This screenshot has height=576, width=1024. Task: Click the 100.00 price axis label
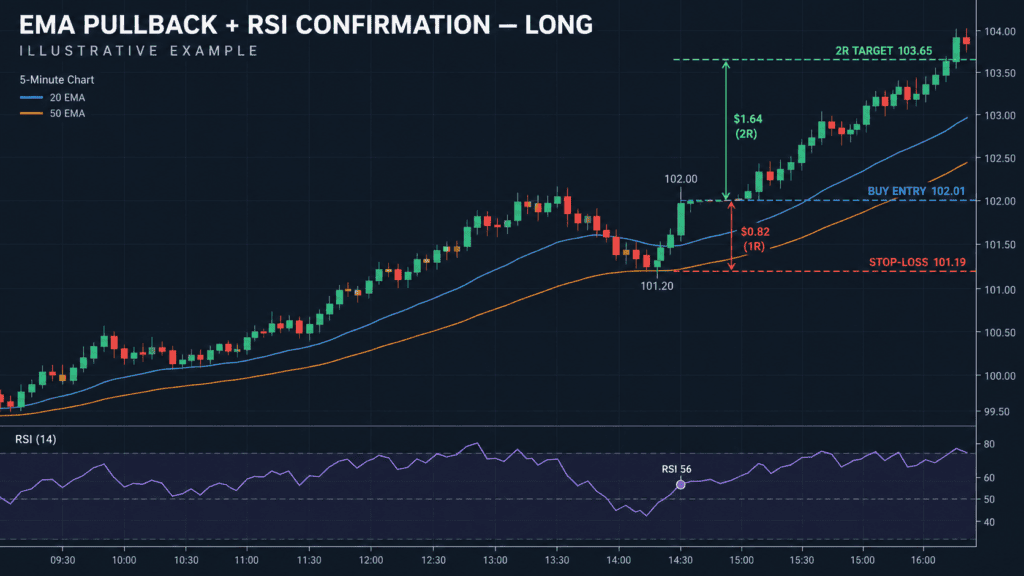coord(1000,376)
